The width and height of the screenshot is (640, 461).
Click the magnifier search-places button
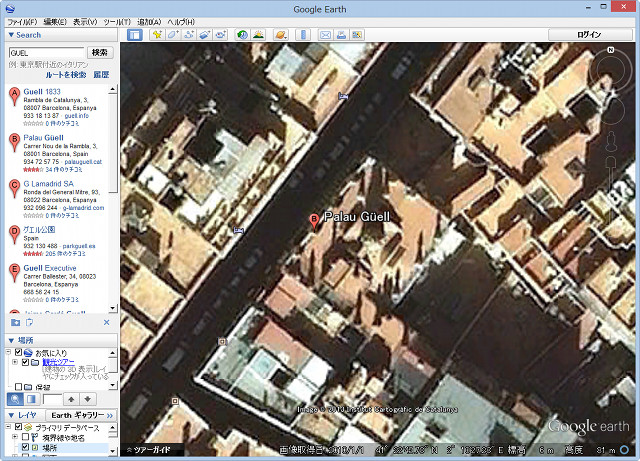point(15,399)
